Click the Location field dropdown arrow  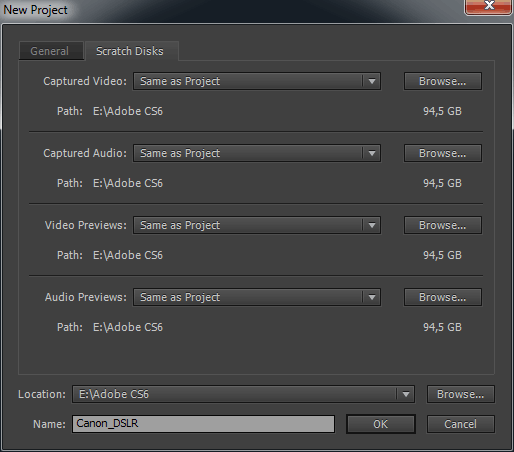tap(406, 394)
